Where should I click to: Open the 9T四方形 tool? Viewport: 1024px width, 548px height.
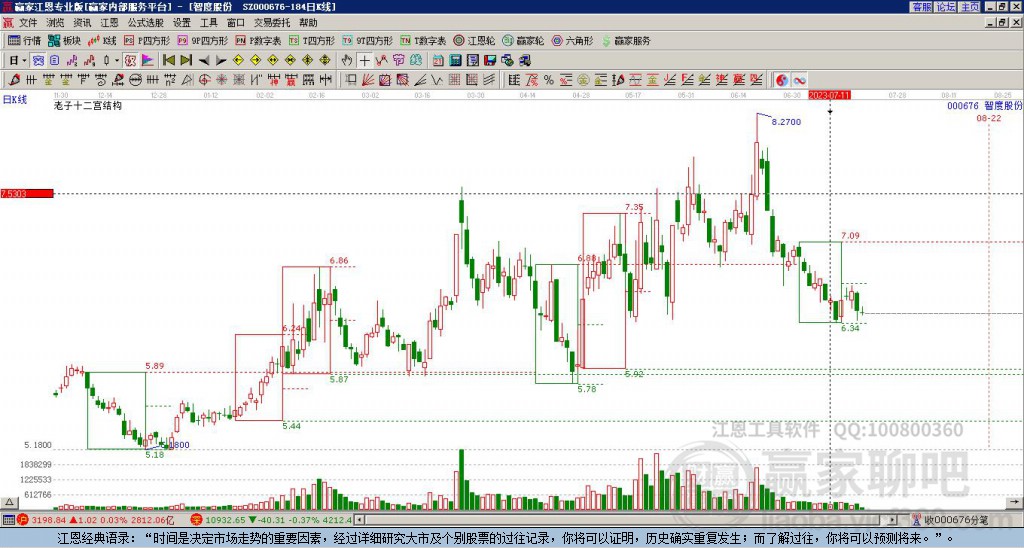pyautogui.click(x=367, y=40)
